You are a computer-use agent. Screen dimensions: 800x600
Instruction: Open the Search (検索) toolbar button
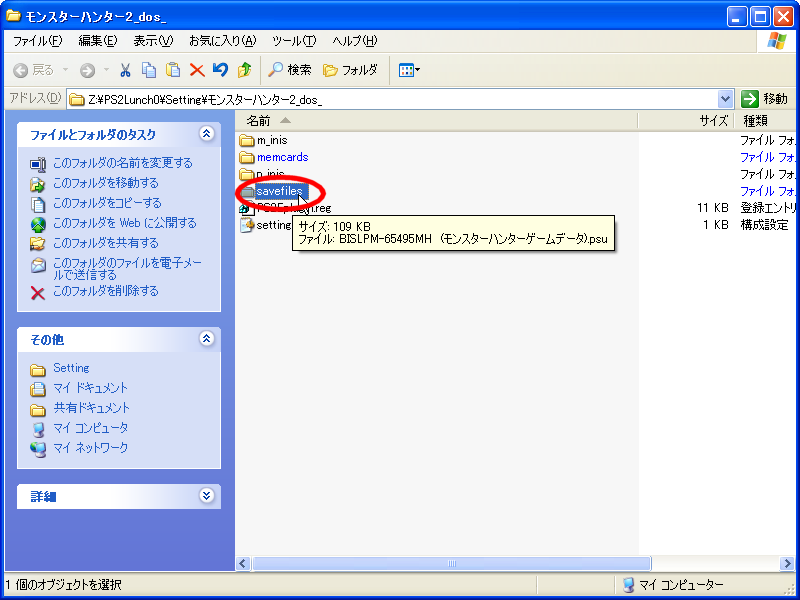(289, 70)
